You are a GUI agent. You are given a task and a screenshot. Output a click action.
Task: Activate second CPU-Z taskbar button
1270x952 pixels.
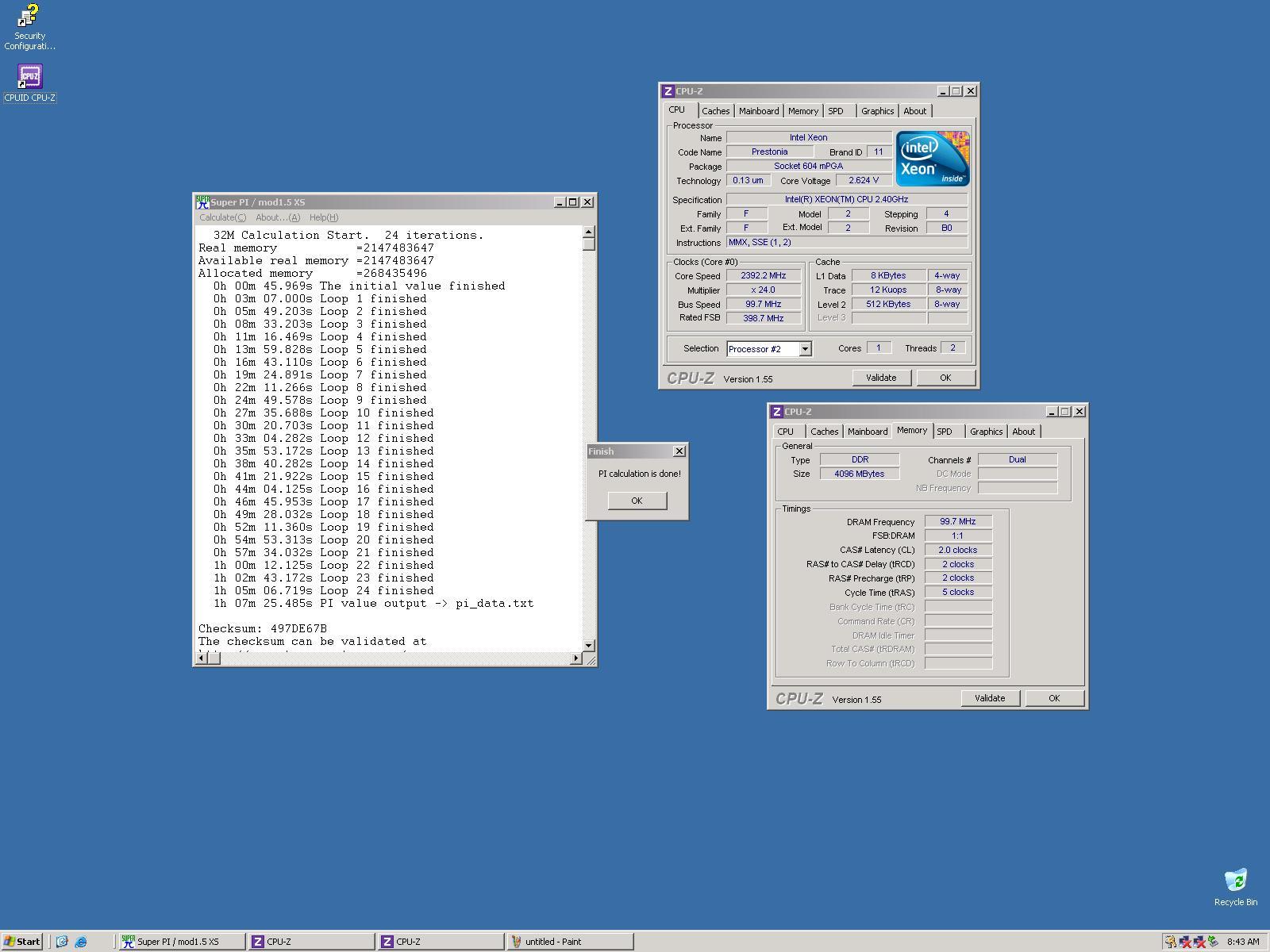[441, 942]
